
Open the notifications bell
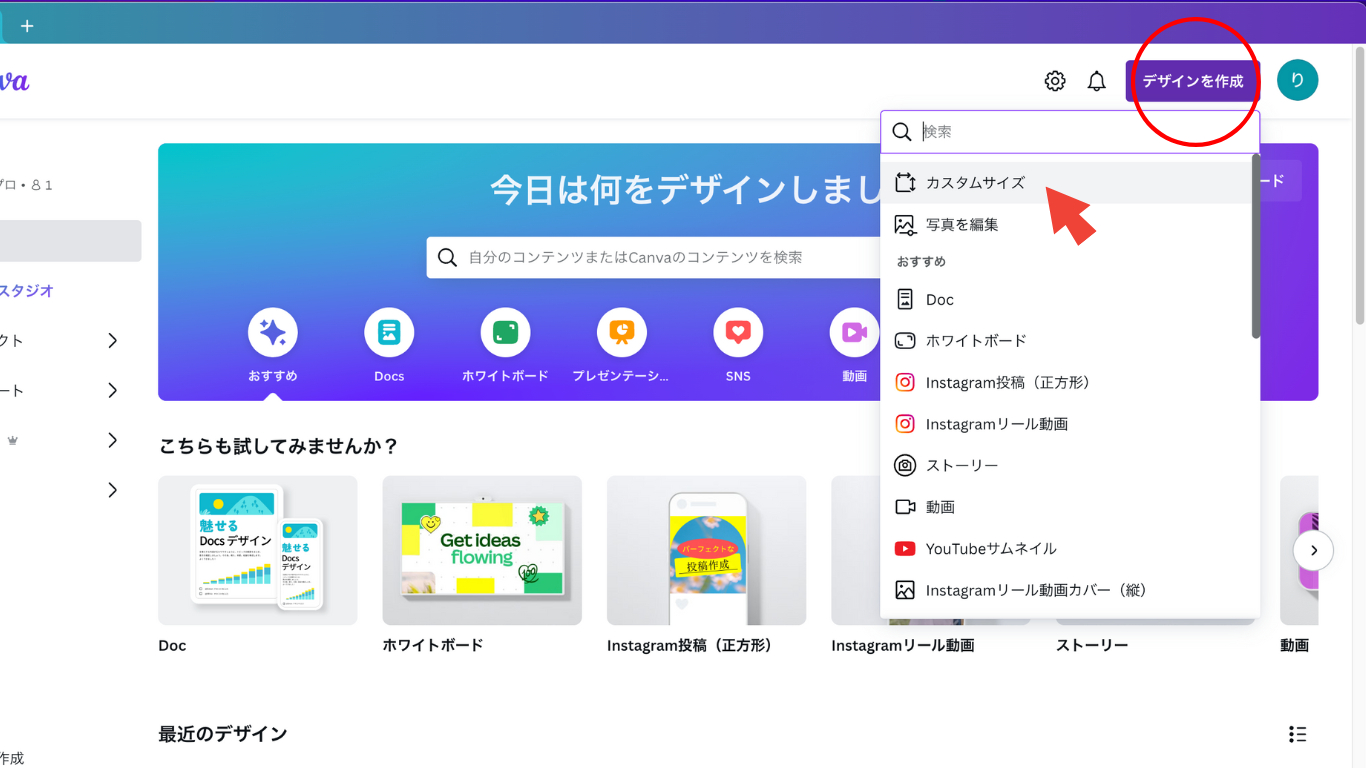[x=1097, y=81]
